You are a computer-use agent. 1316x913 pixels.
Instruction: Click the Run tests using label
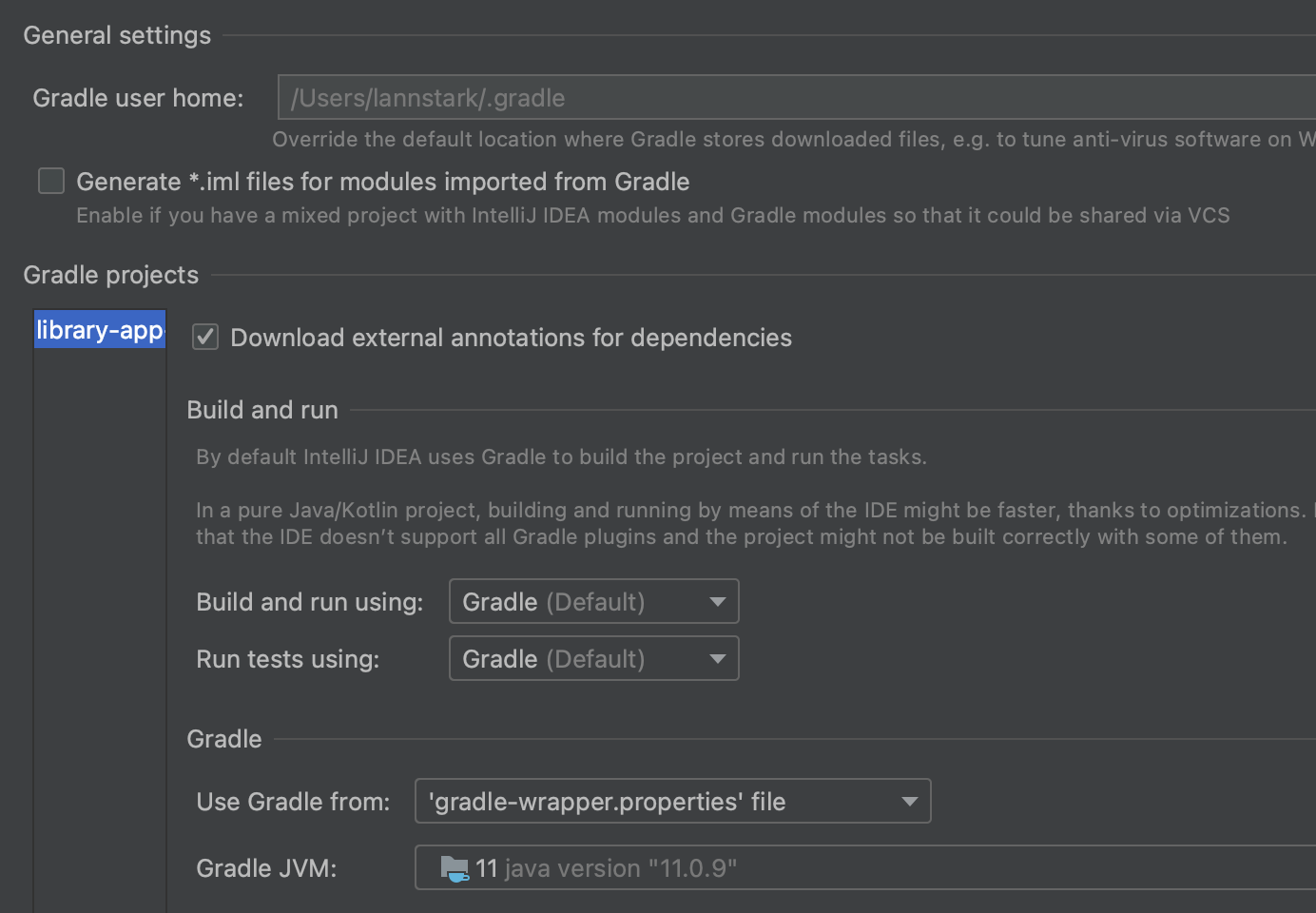coord(287,659)
